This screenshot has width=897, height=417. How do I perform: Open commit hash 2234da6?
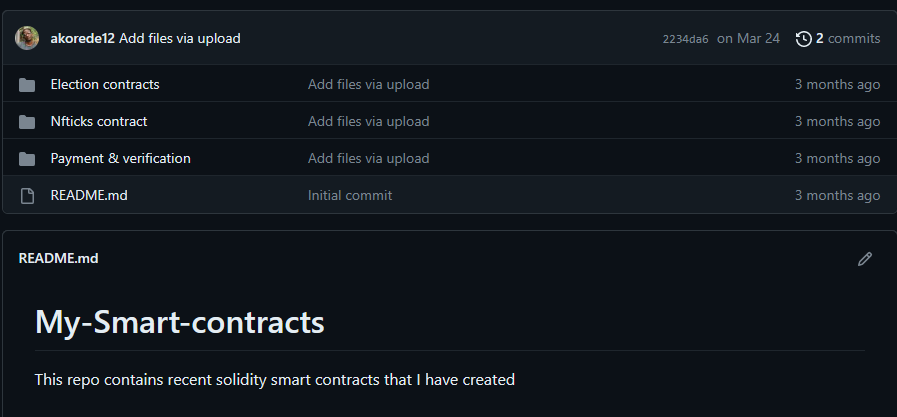tap(685, 39)
